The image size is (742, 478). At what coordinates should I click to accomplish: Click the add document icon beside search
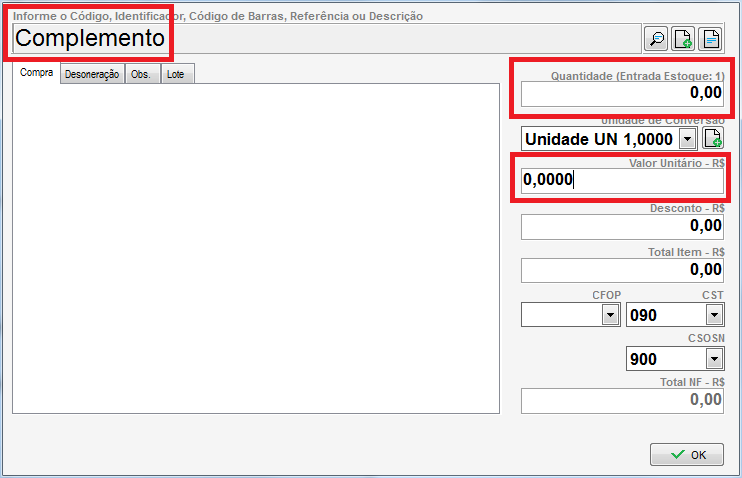pos(683,39)
